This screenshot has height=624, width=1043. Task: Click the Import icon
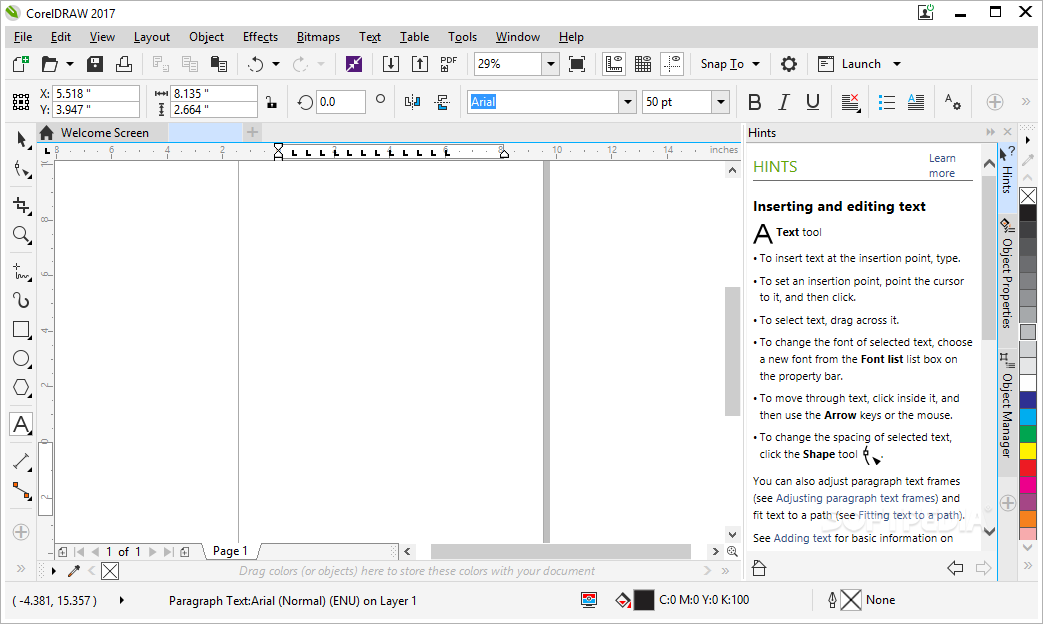point(390,64)
